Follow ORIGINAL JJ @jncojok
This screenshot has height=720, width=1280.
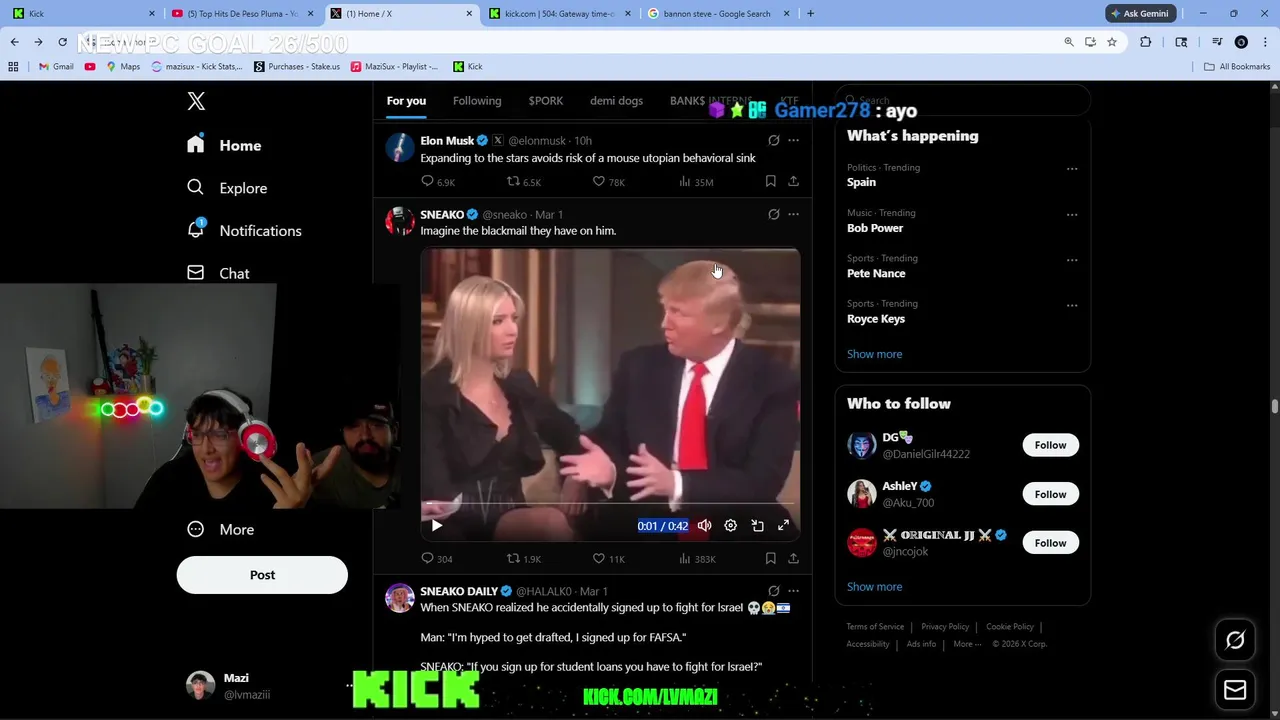1050,543
